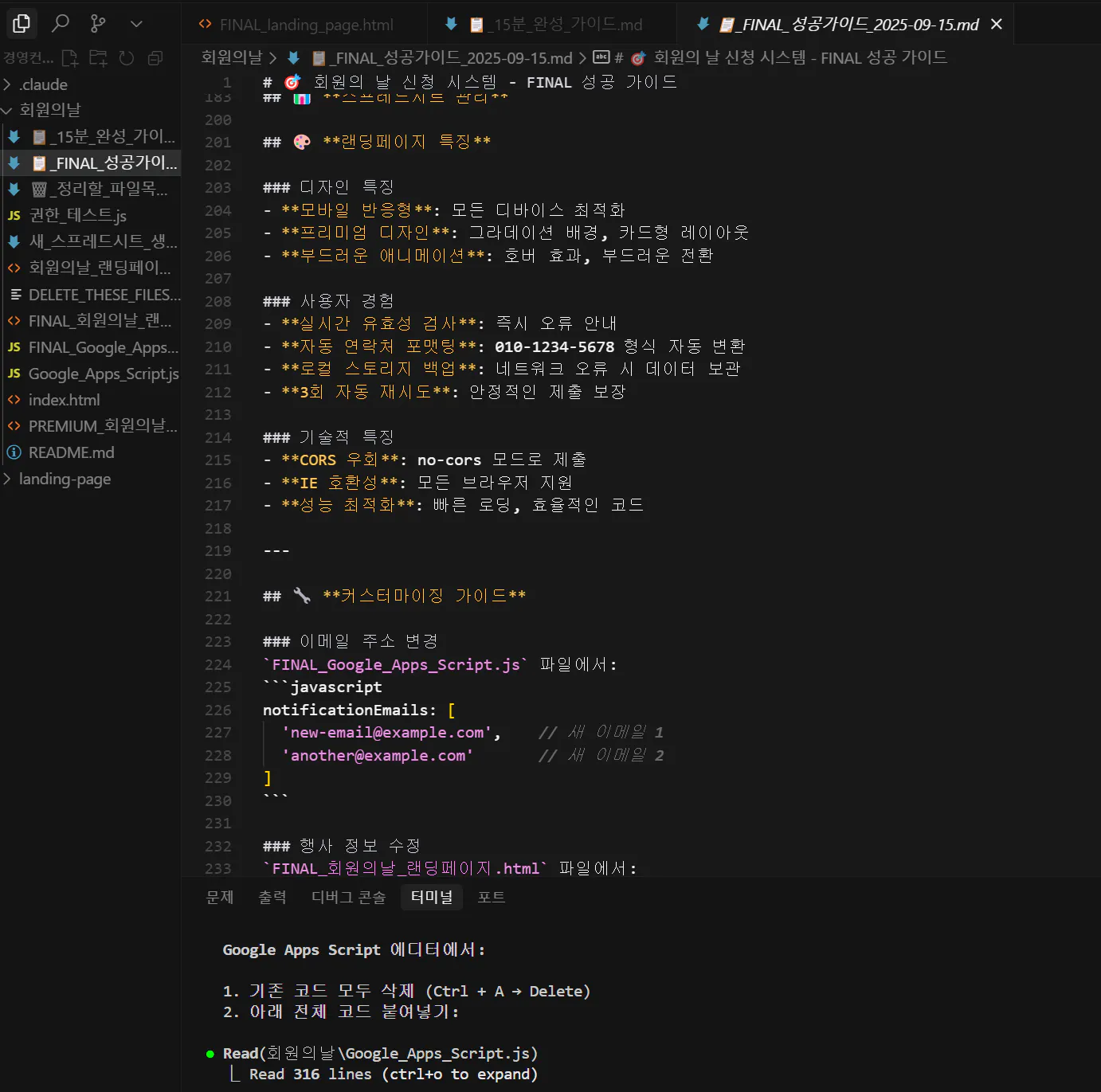Open Google_Apps_Script.js in Explorer
The width and height of the screenshot is (1101, 1092).
pos(90,374)
